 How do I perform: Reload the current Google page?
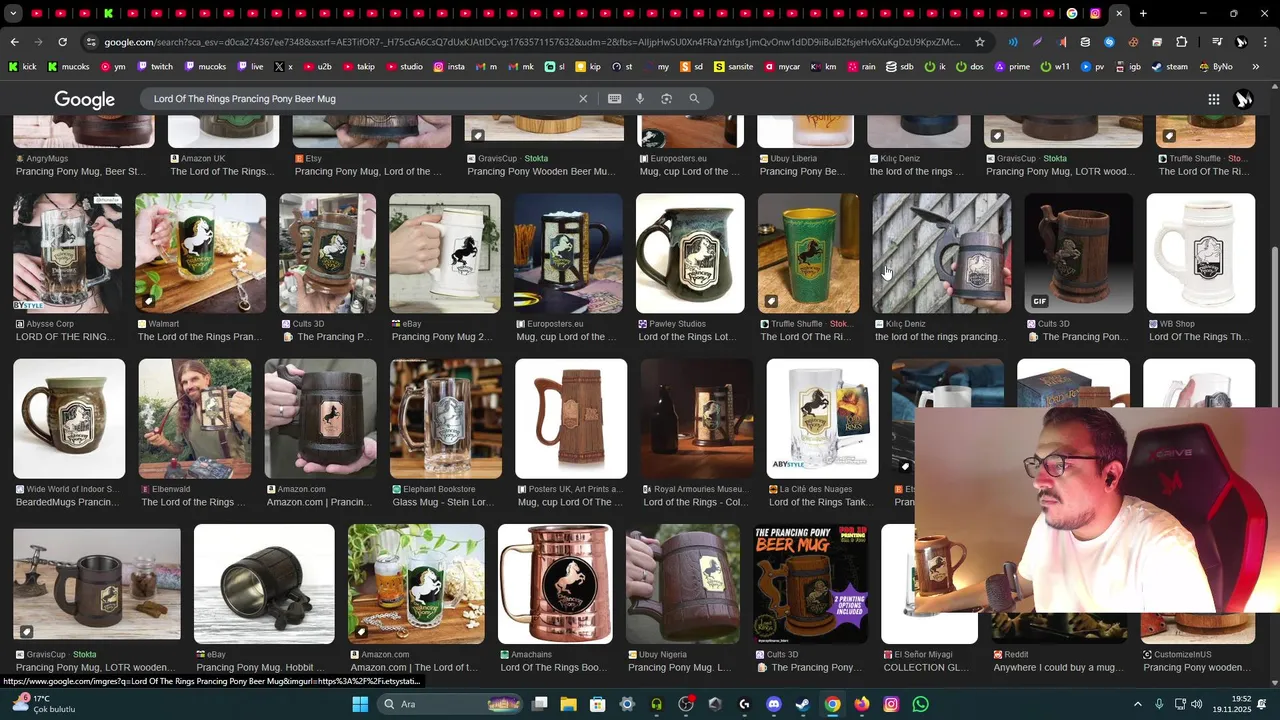(62, 42)
